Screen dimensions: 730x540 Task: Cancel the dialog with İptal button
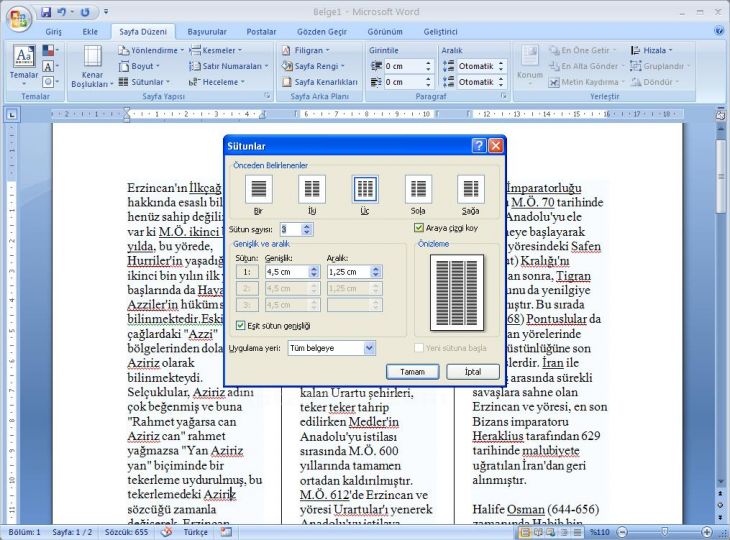(x=473, y=371)
